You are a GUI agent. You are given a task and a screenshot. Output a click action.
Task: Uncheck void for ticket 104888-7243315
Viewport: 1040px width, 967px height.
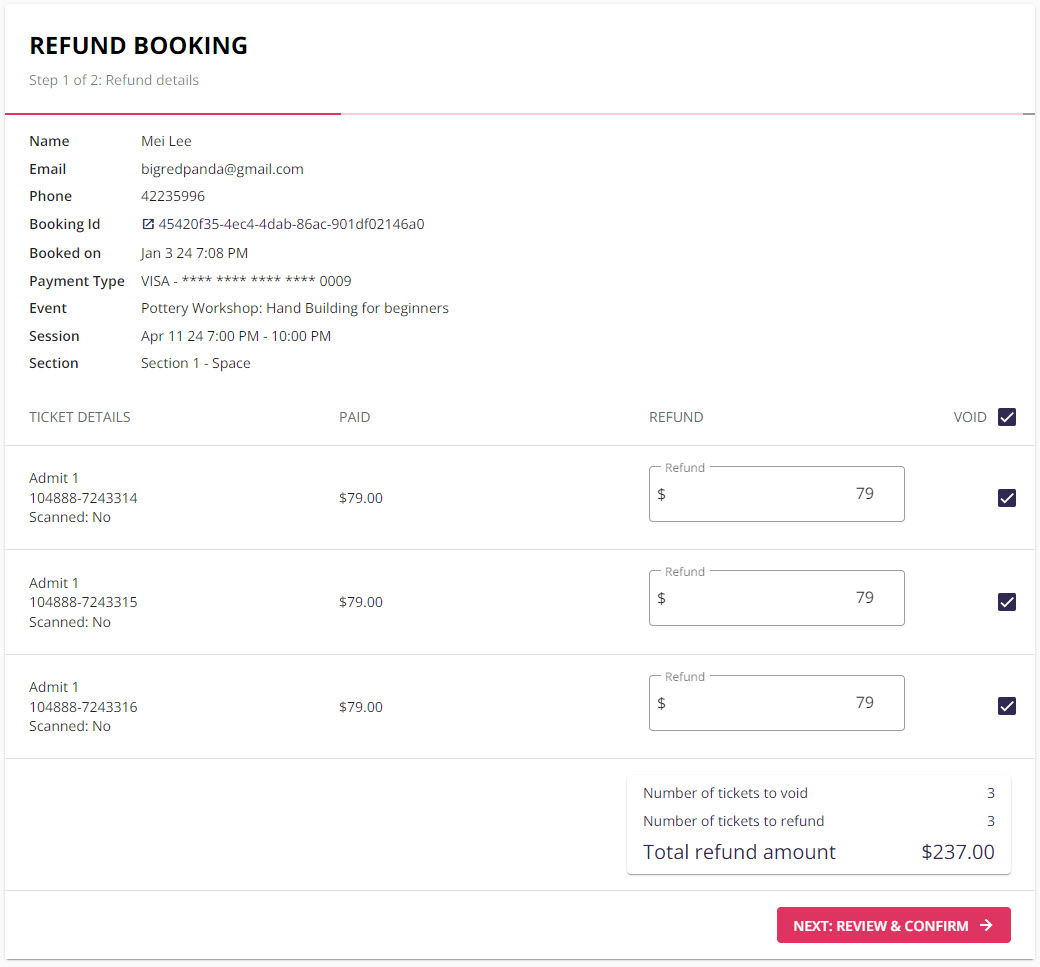coord(1006,602)
